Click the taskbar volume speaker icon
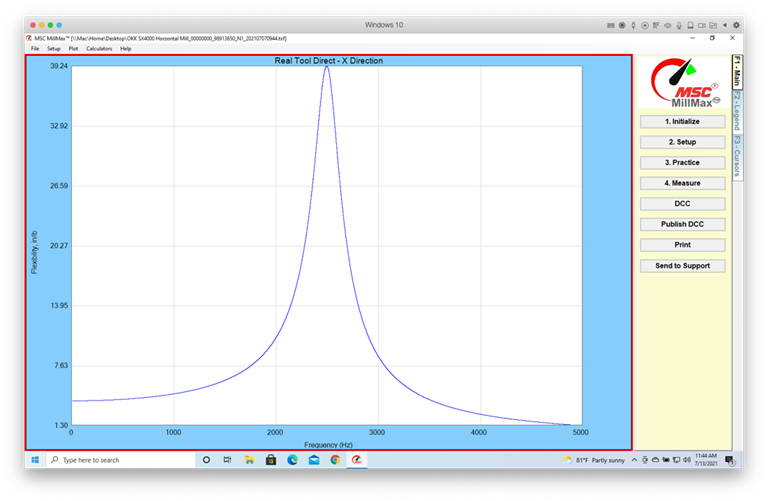The width and height of the screenshot is (768, 501). pyautogui.click(x=687, y=460)
